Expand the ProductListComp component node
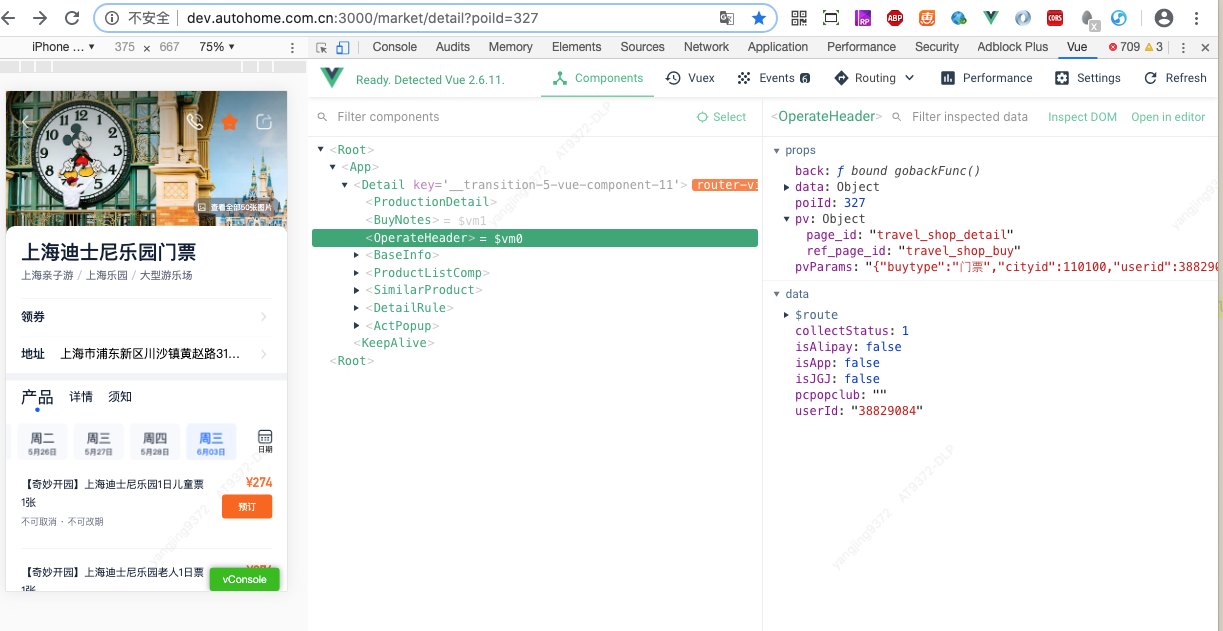Viewport: 1223px width, 631px height. pos(357,273)
